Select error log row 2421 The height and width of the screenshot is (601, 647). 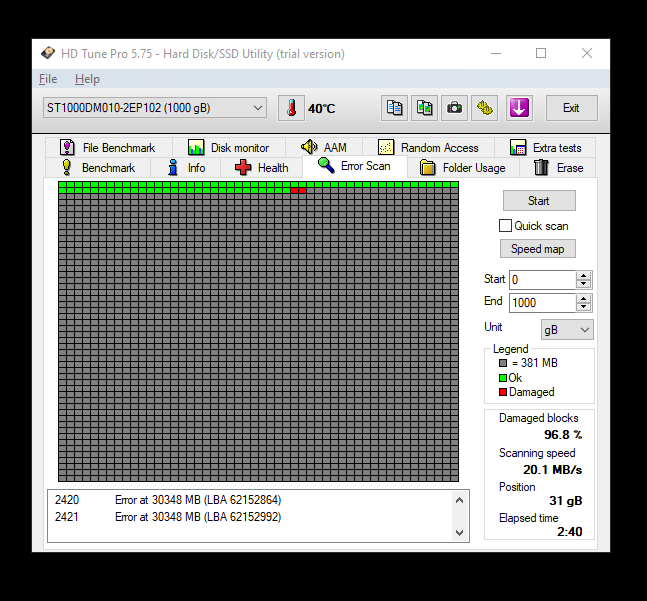250,517
